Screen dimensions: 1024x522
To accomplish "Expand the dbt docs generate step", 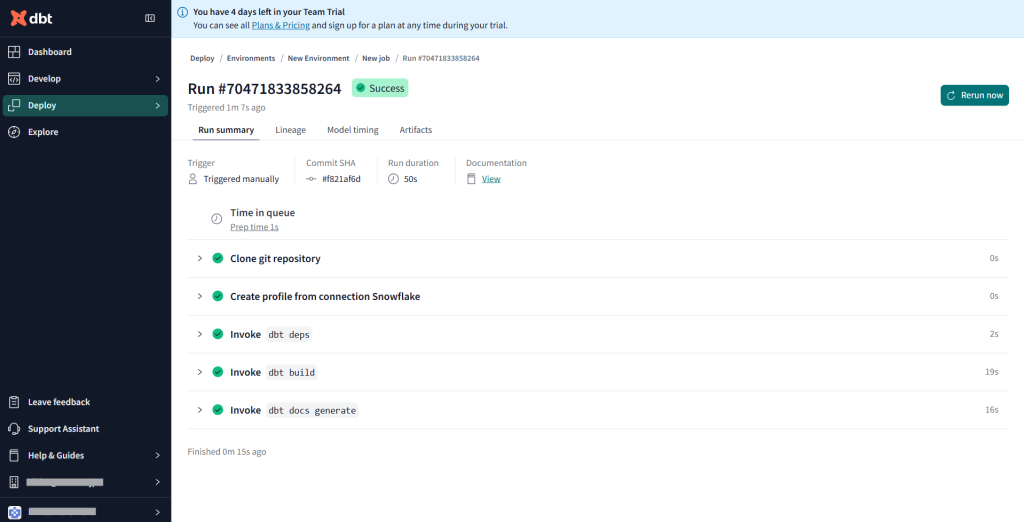I will pyautogui.click(x=200, y=410).
